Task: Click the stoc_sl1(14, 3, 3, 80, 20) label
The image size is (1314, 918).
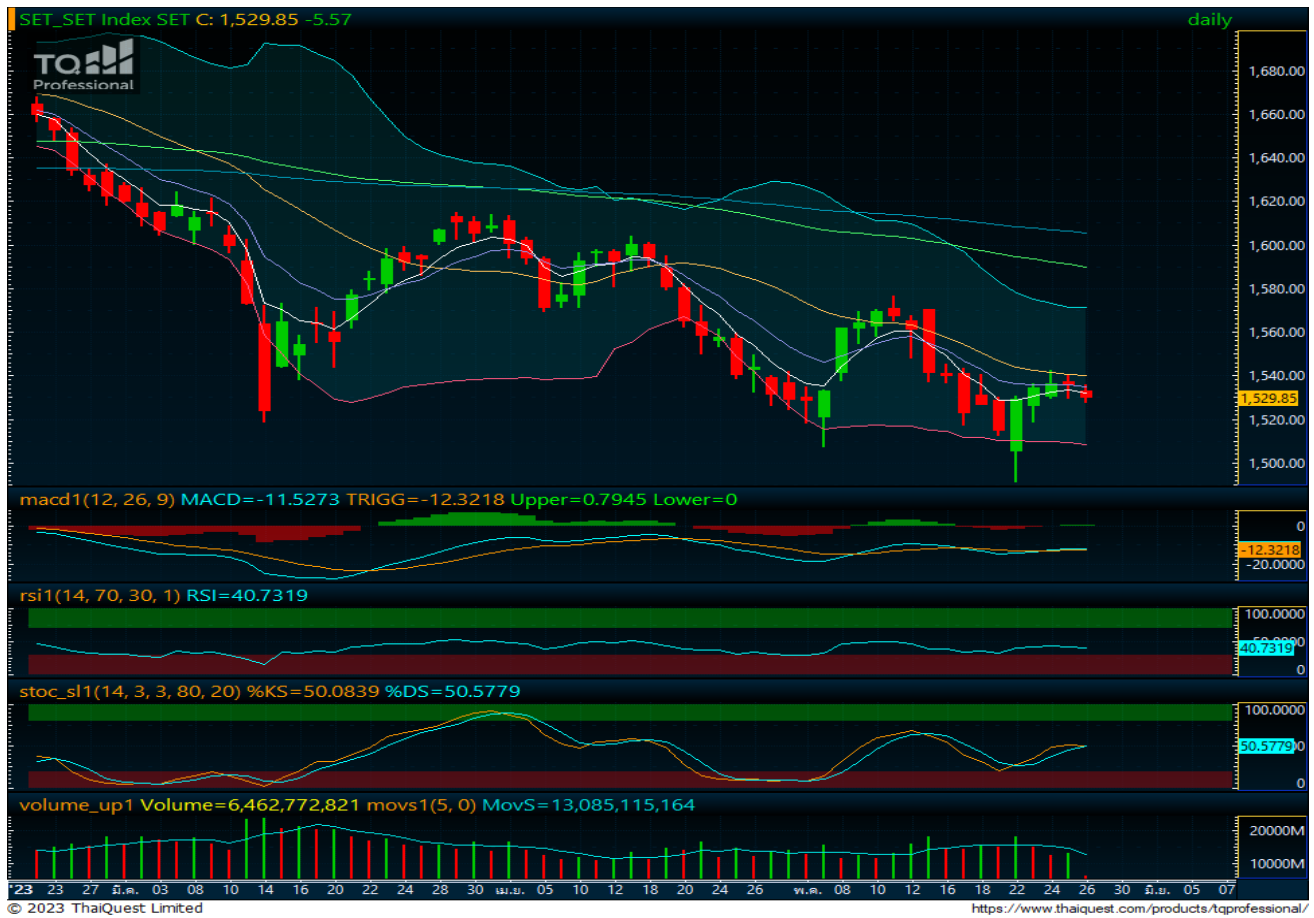Action: [x=131, y=691]
